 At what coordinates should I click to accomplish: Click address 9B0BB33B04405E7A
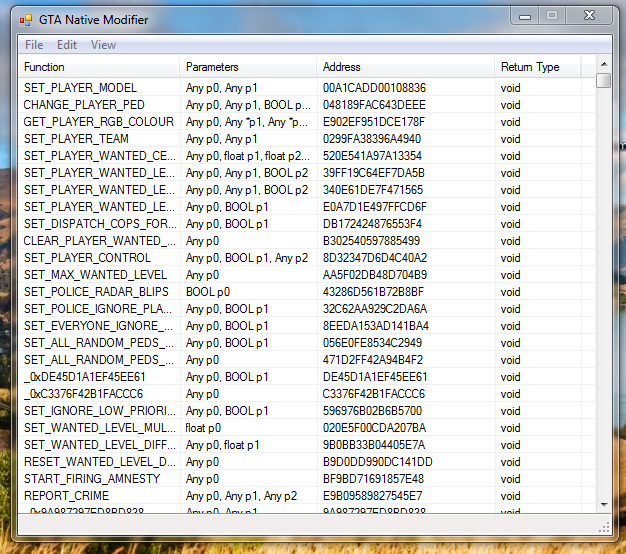(374, 445)
